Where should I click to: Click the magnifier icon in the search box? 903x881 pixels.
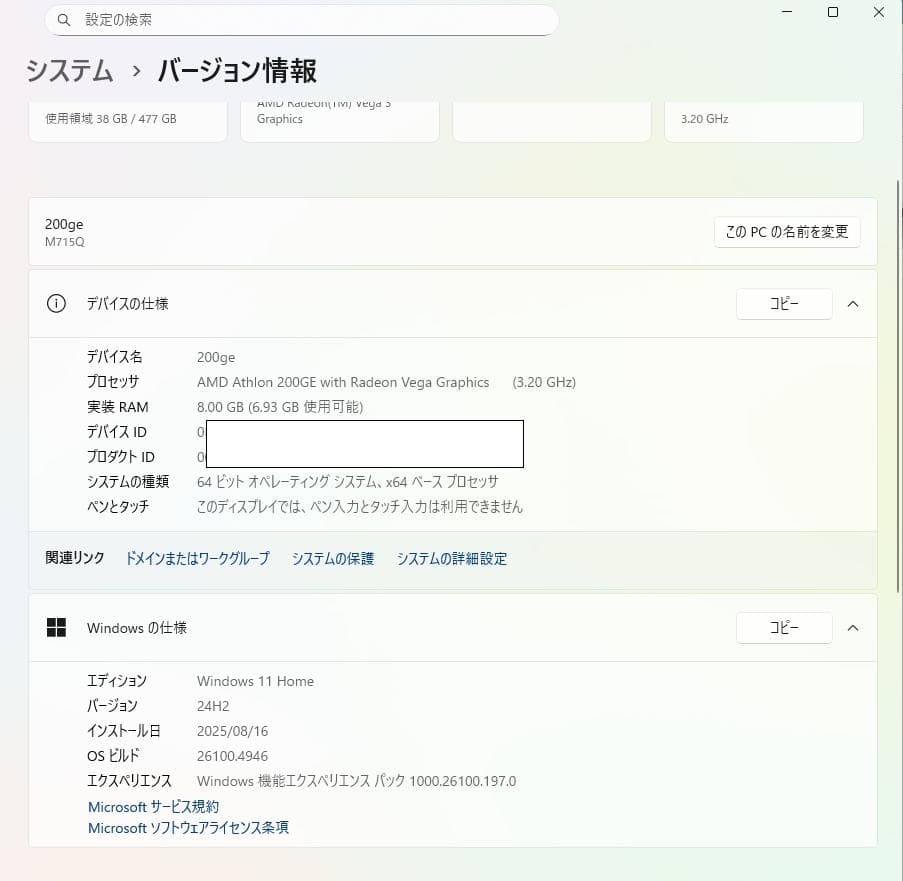pos(62,19)
